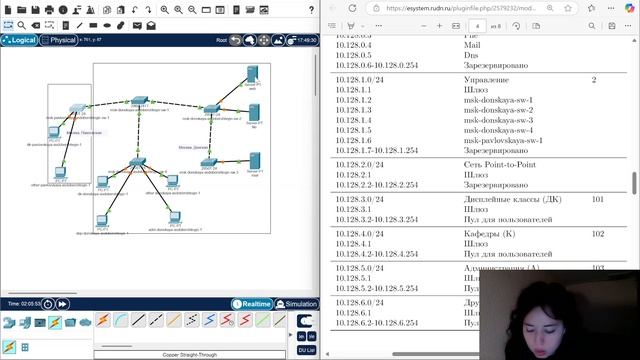
Task: Pick the orange Fiber cable
Action: click(174, 320)
